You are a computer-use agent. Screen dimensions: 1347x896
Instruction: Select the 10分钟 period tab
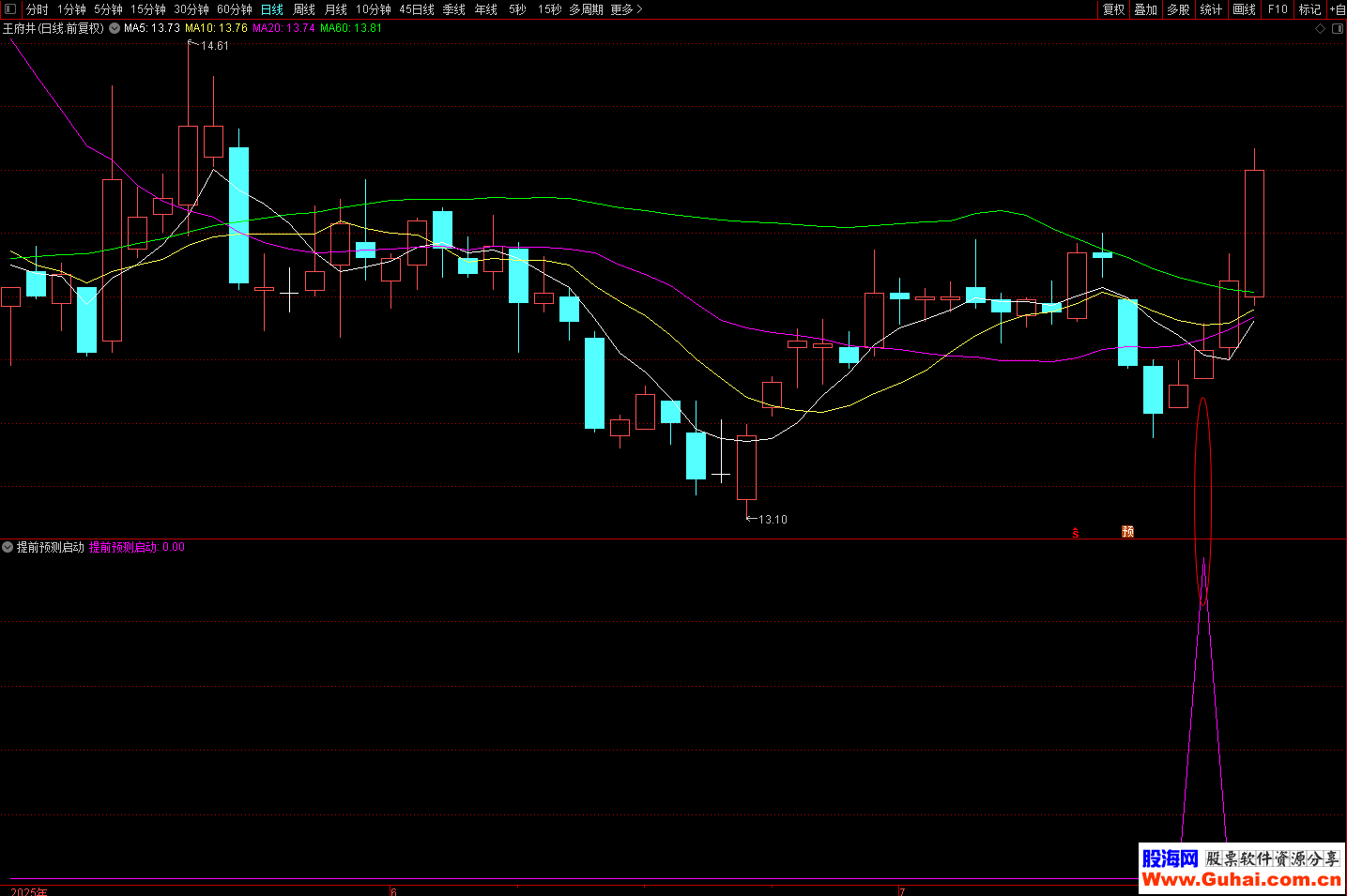click(x=374, y=9)
